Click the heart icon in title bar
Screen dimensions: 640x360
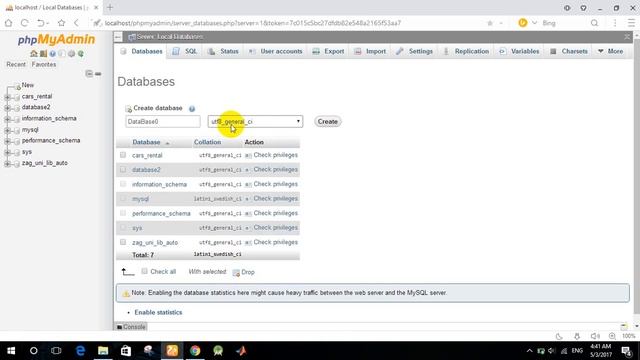(584, 8)
